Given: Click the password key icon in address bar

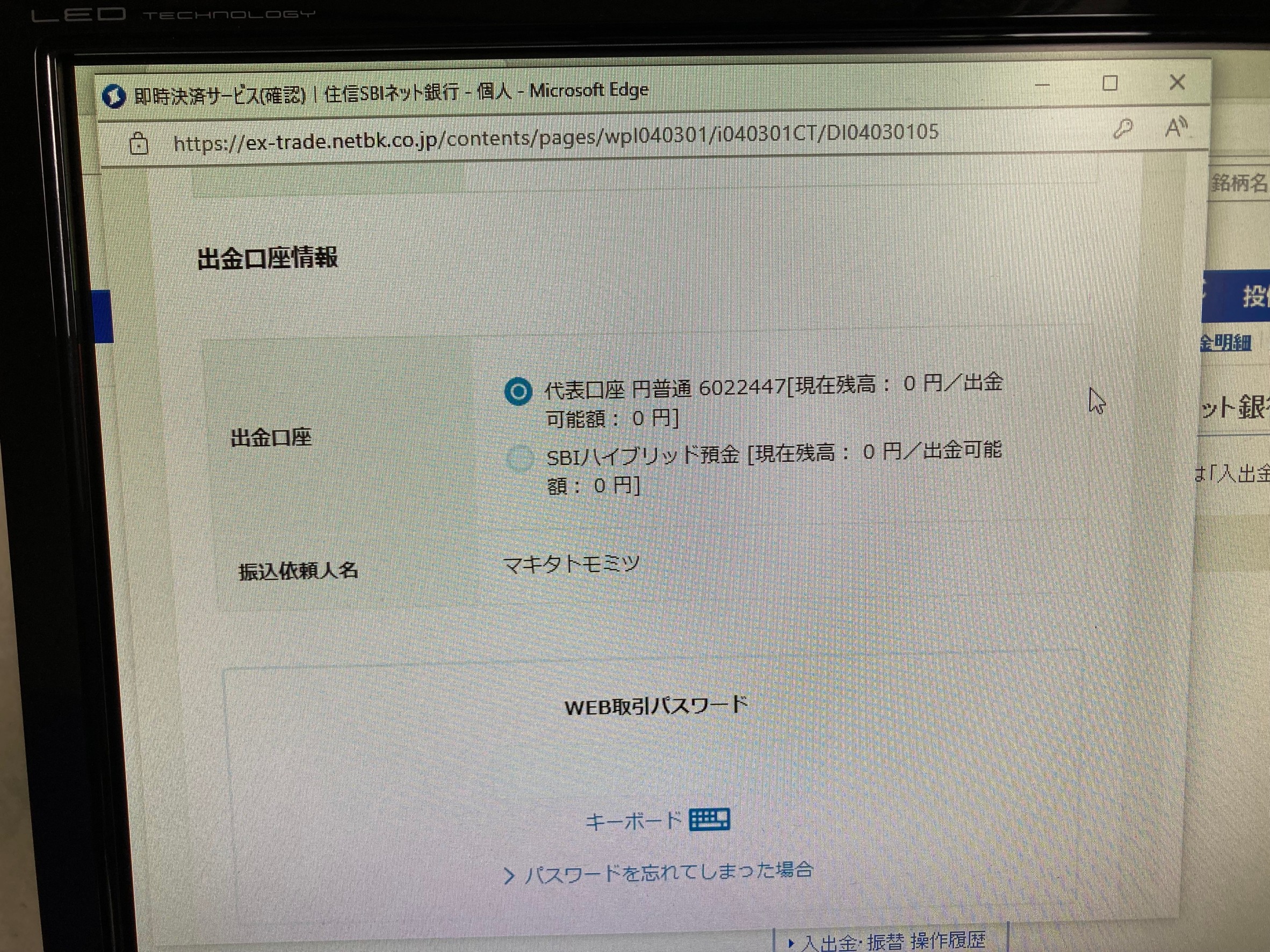Looking at the screenshot, I should 1123,128.
